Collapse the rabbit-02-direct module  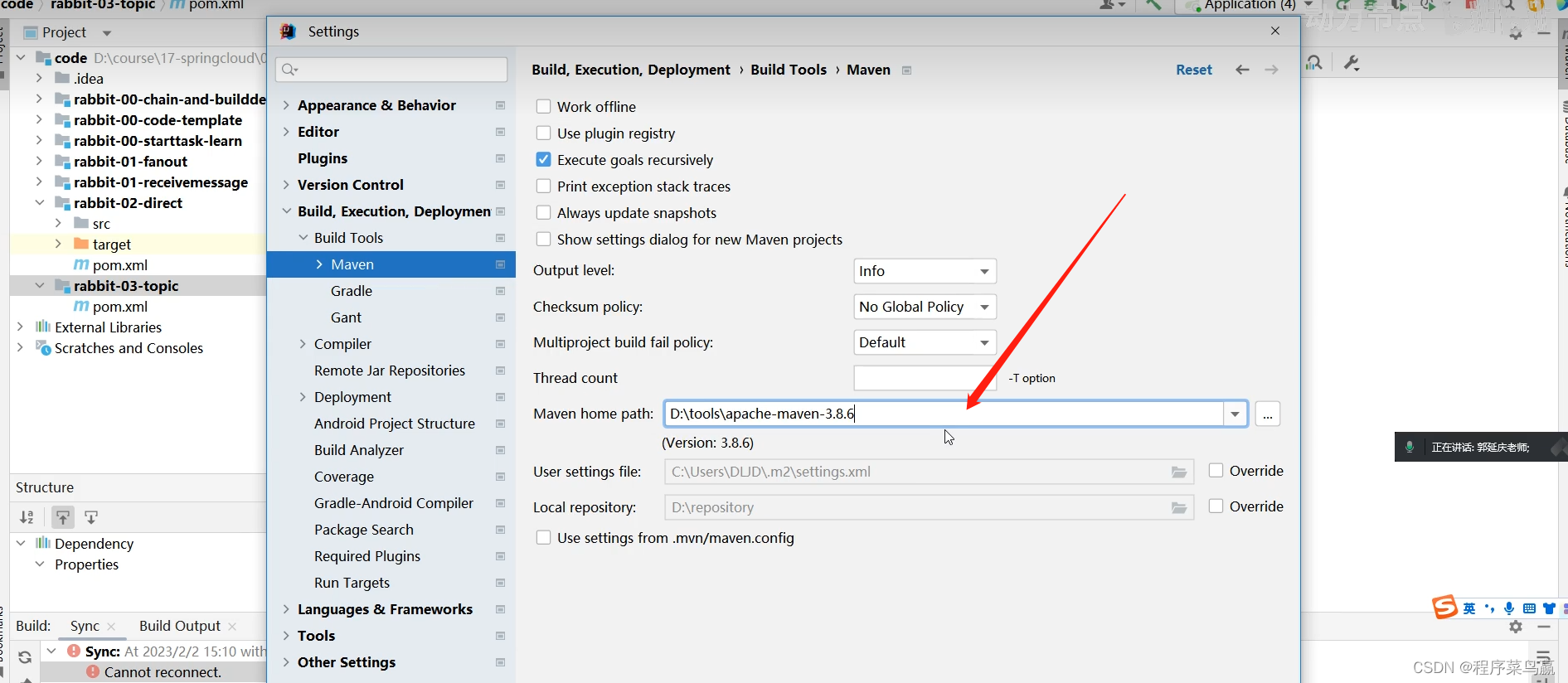(39, 202)
